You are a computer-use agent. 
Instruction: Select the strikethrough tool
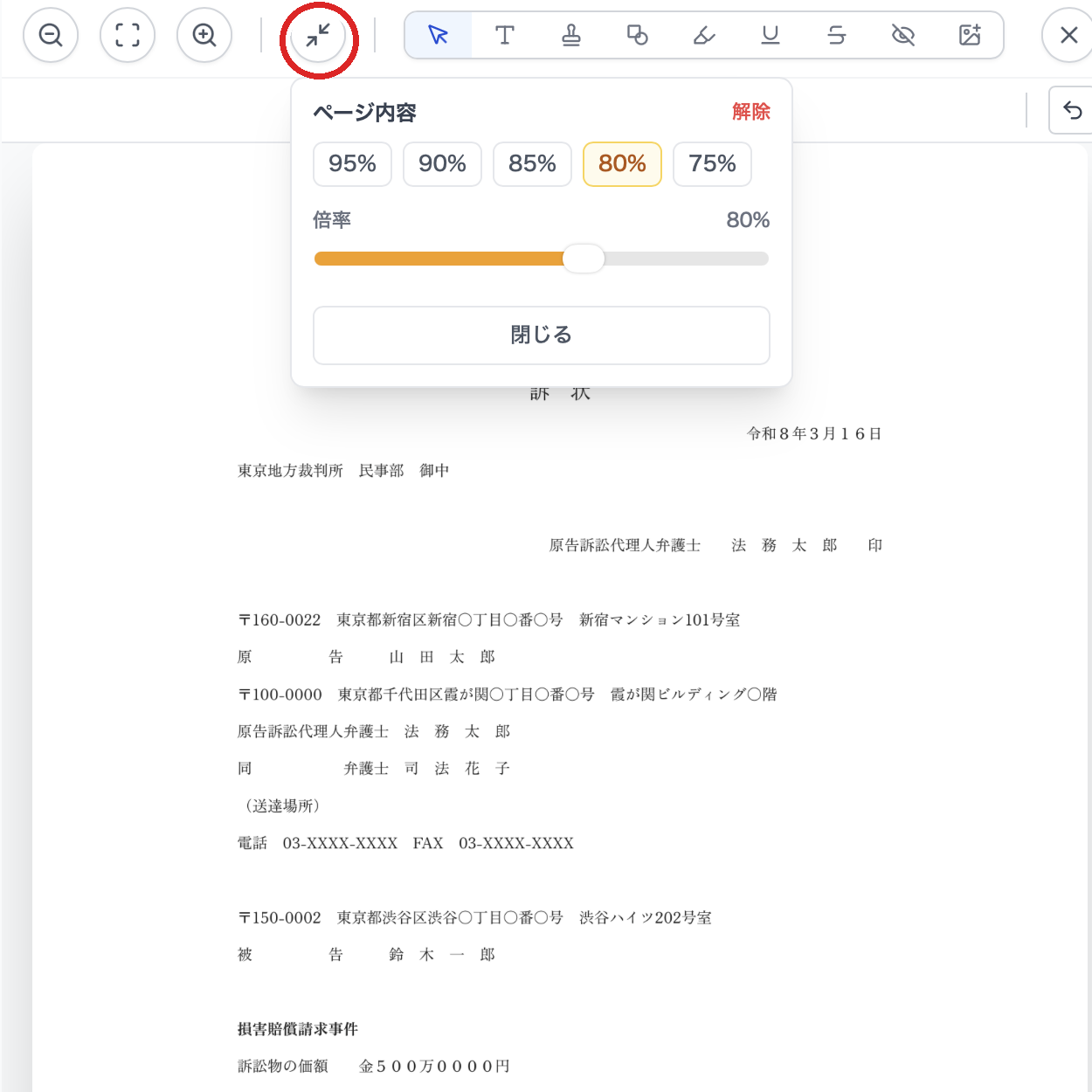tap(837, 35)
